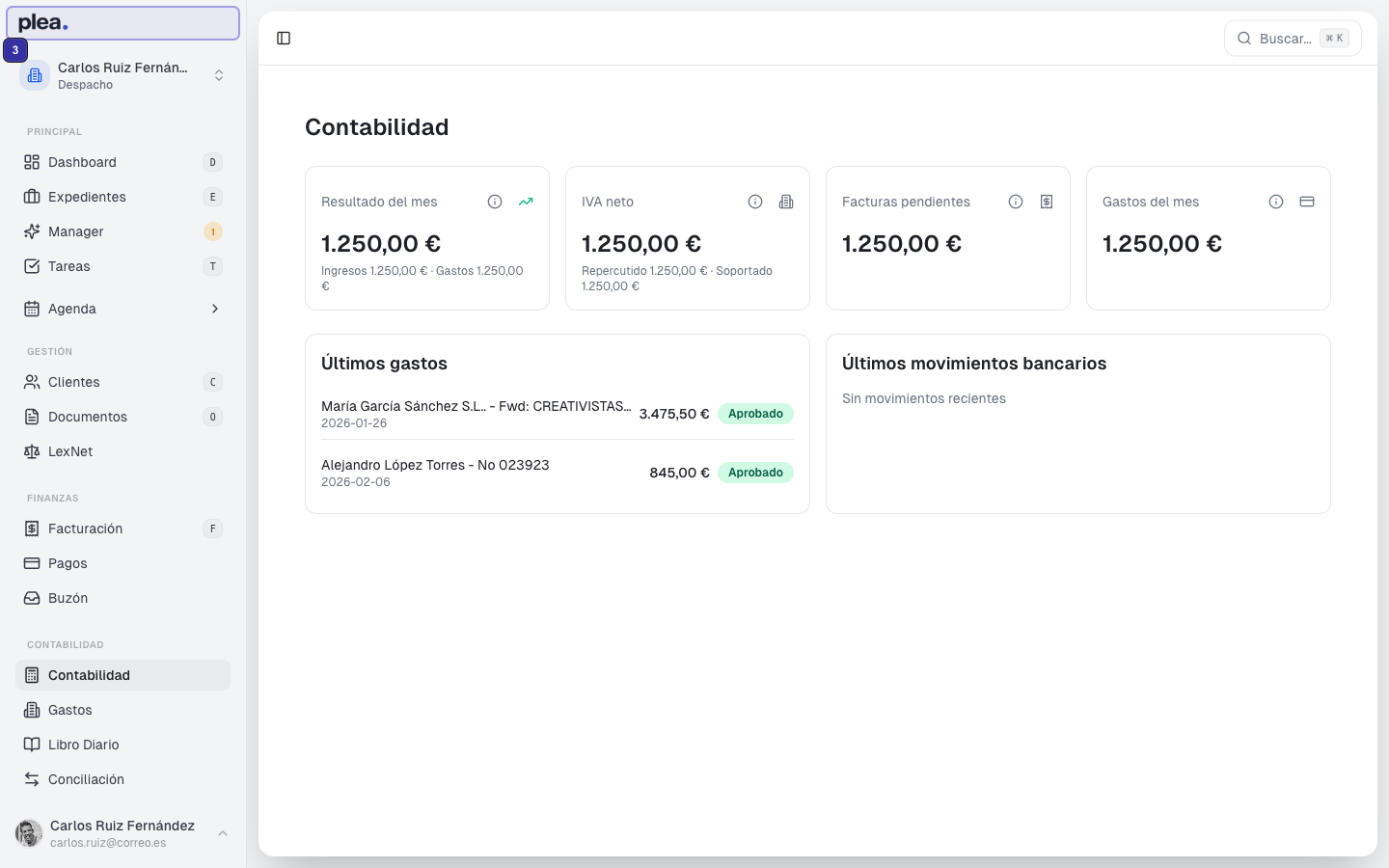1389x868 pixels.
Task: Click the Agenda calendar icon
Action: [x=32, y=309]
